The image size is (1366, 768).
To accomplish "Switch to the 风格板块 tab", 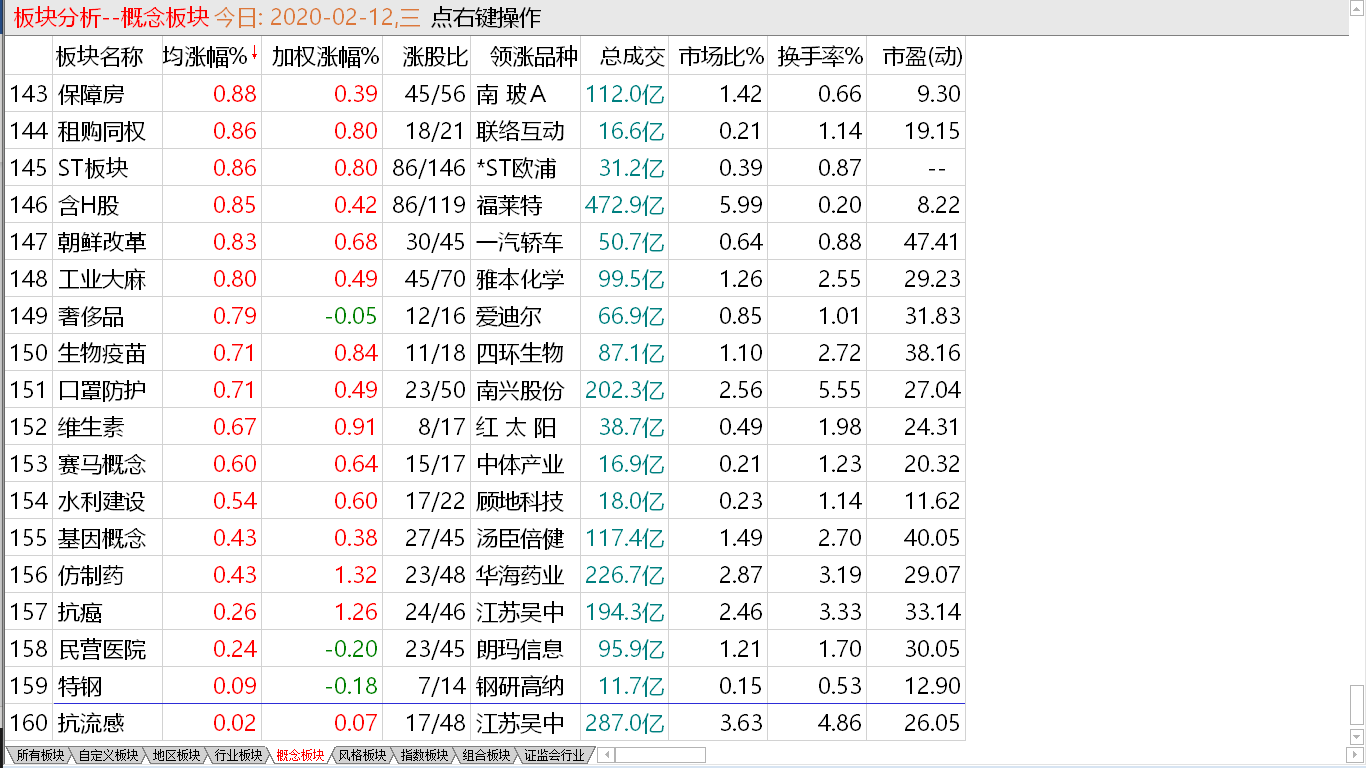I will coord(362,755).
